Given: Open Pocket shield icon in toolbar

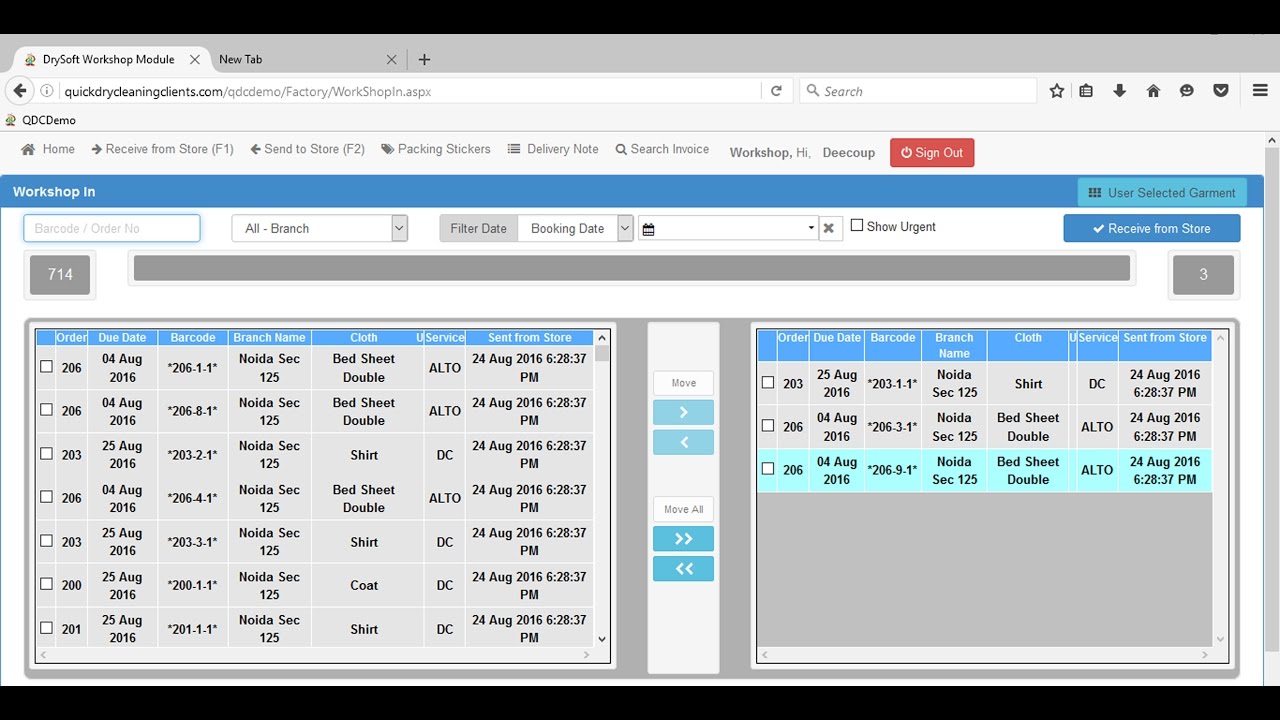Looking at the screenshot, I should [x=1221, y=91].
